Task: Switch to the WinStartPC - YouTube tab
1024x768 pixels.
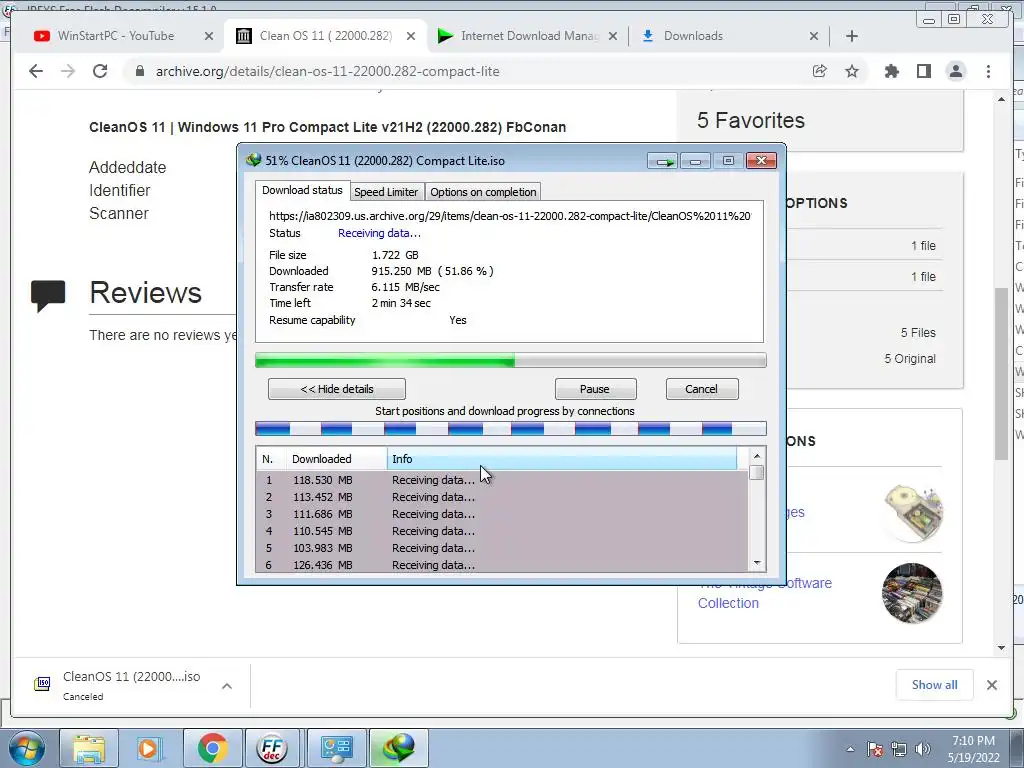Action: [x=115, y=36]
